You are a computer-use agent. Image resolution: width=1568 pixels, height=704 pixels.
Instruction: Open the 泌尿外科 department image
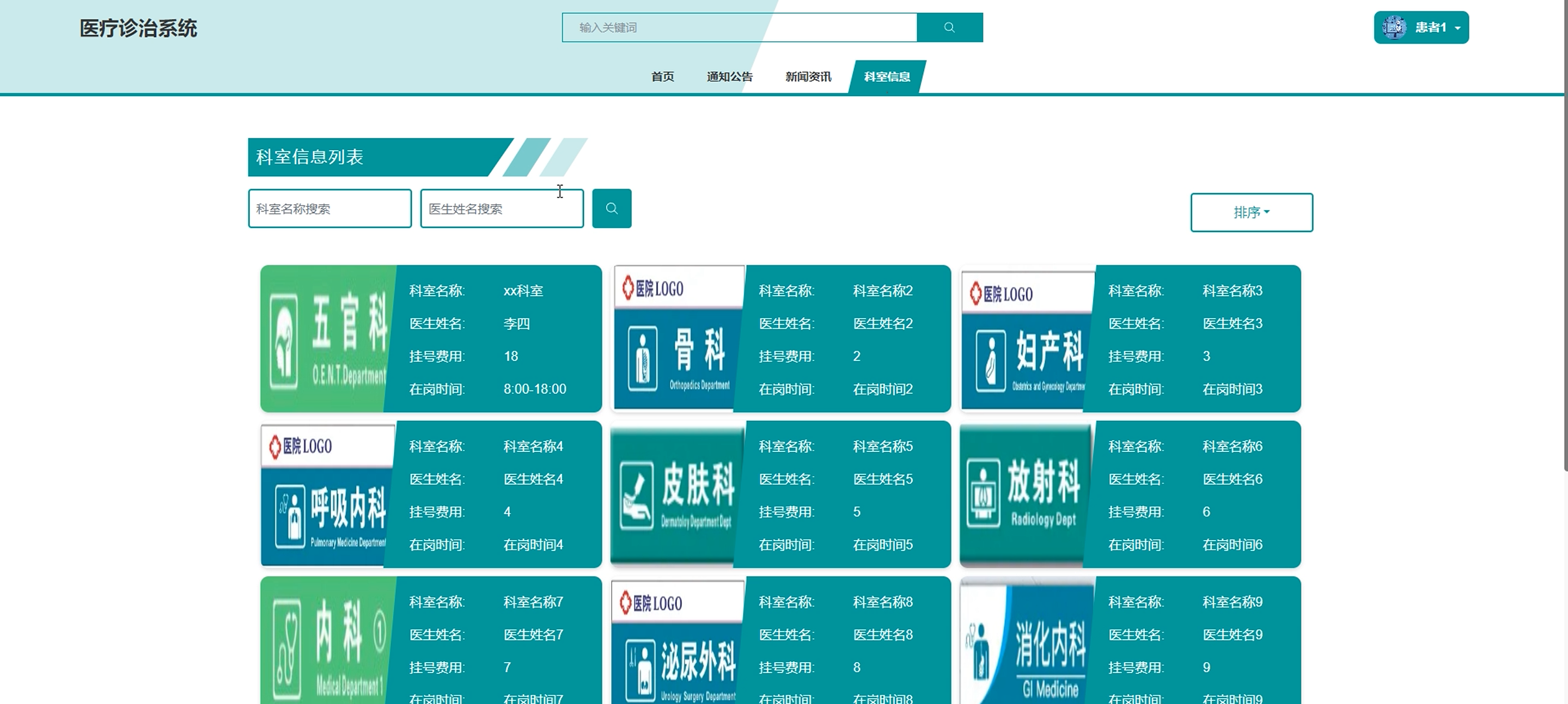[x=678, y=642]
